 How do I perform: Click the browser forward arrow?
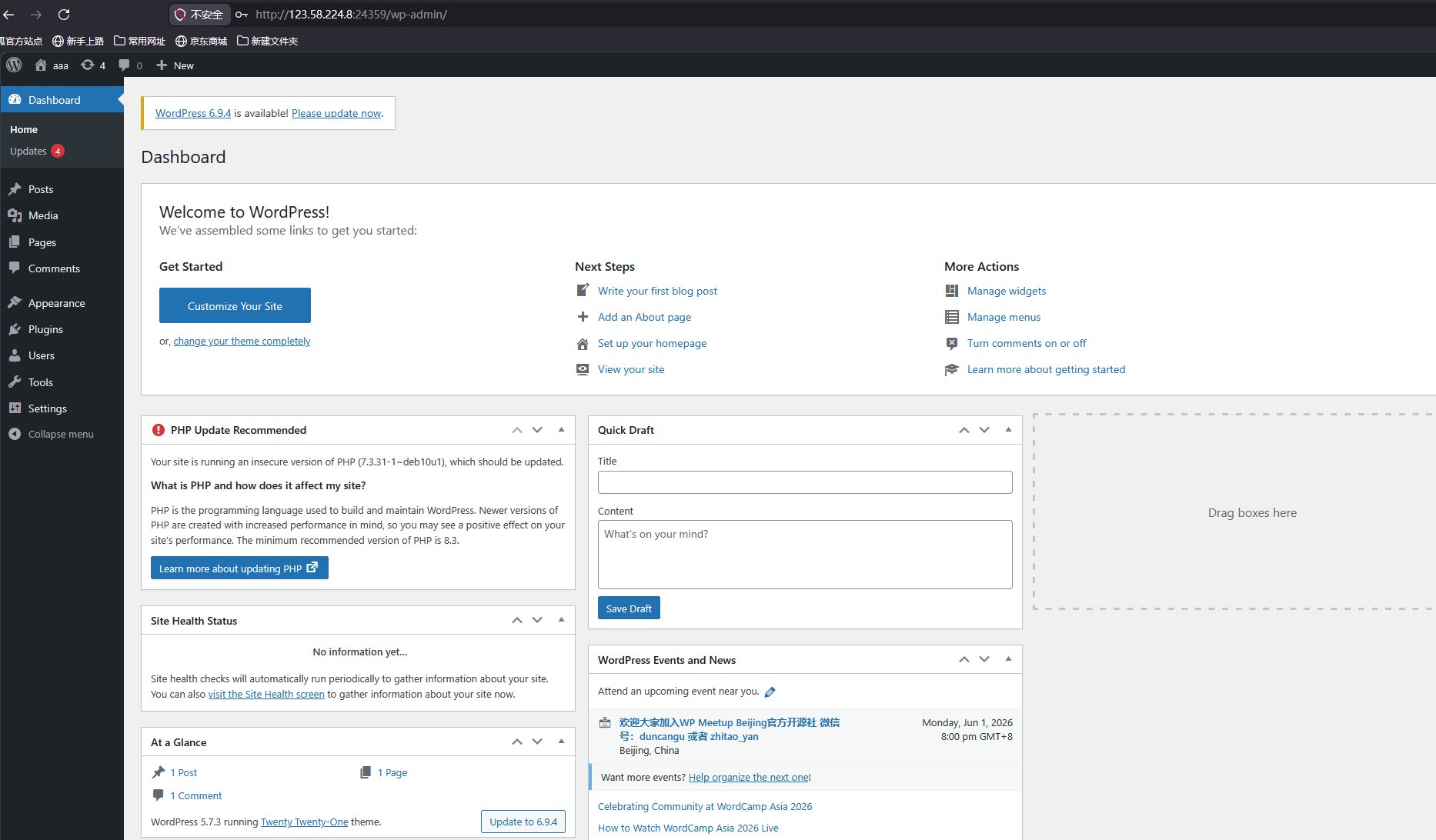coord(36,15)
